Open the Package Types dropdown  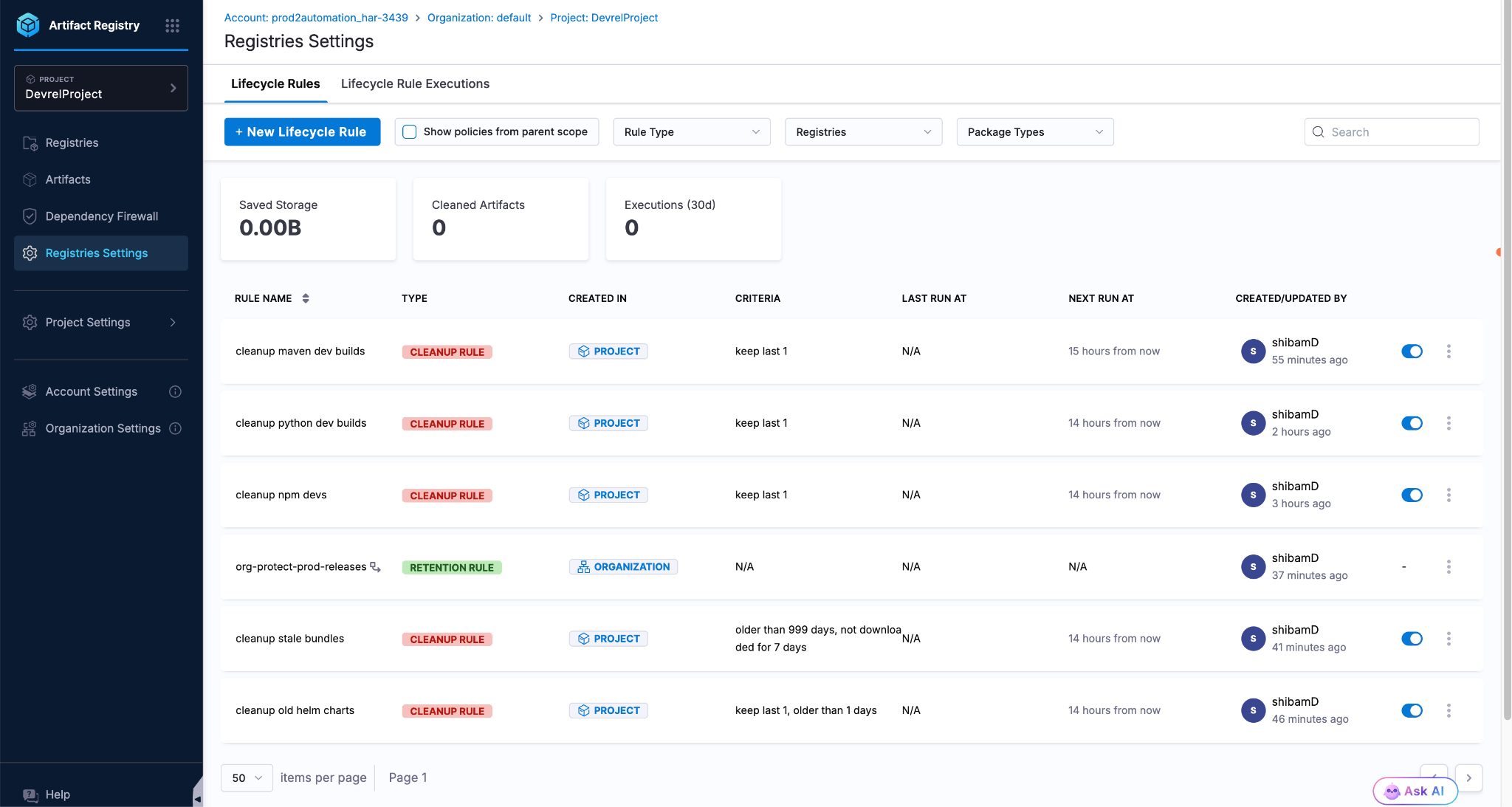1035,132
